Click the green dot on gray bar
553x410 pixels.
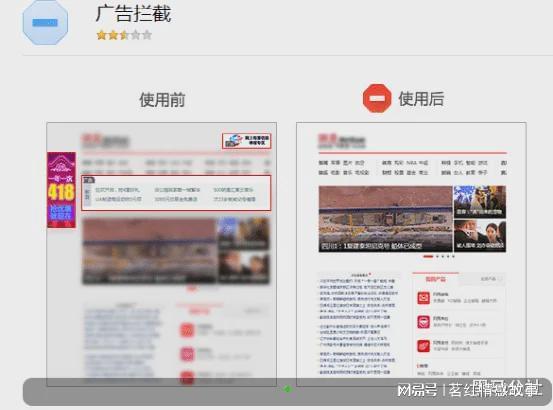click(287, 389)
